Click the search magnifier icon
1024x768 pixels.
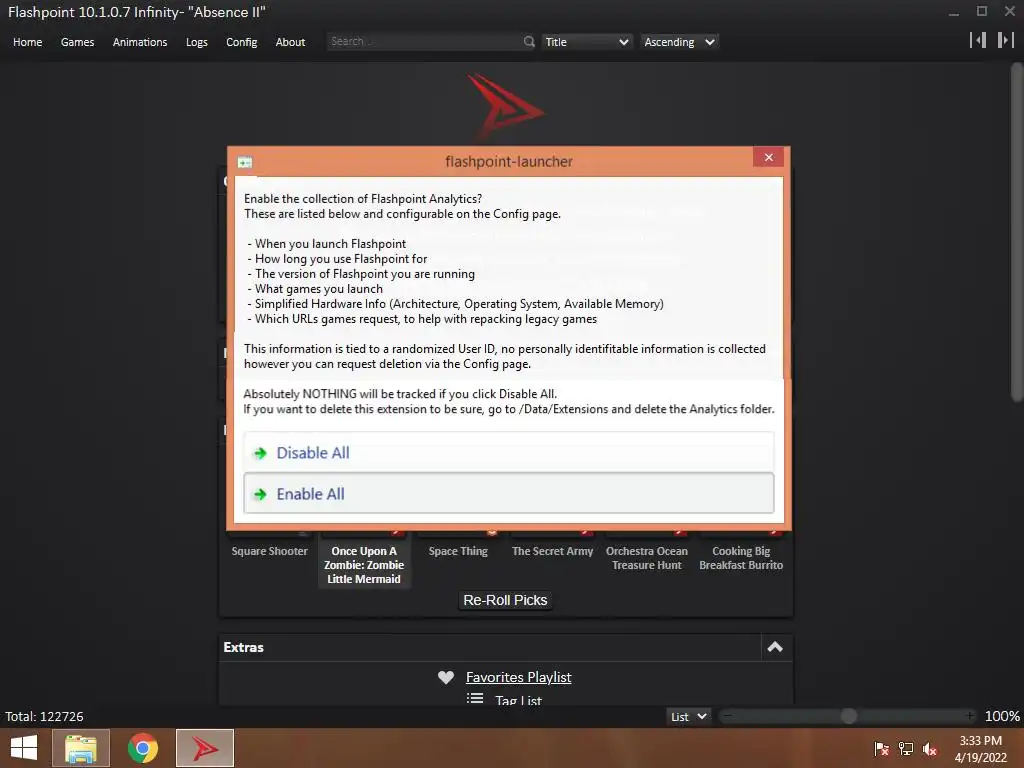click(529, 42)
